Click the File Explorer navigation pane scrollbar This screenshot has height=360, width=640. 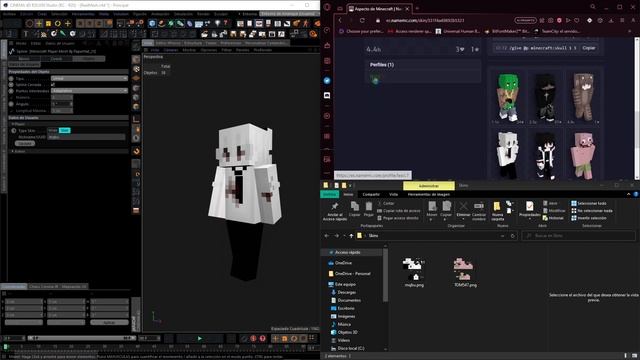(385, 274)
